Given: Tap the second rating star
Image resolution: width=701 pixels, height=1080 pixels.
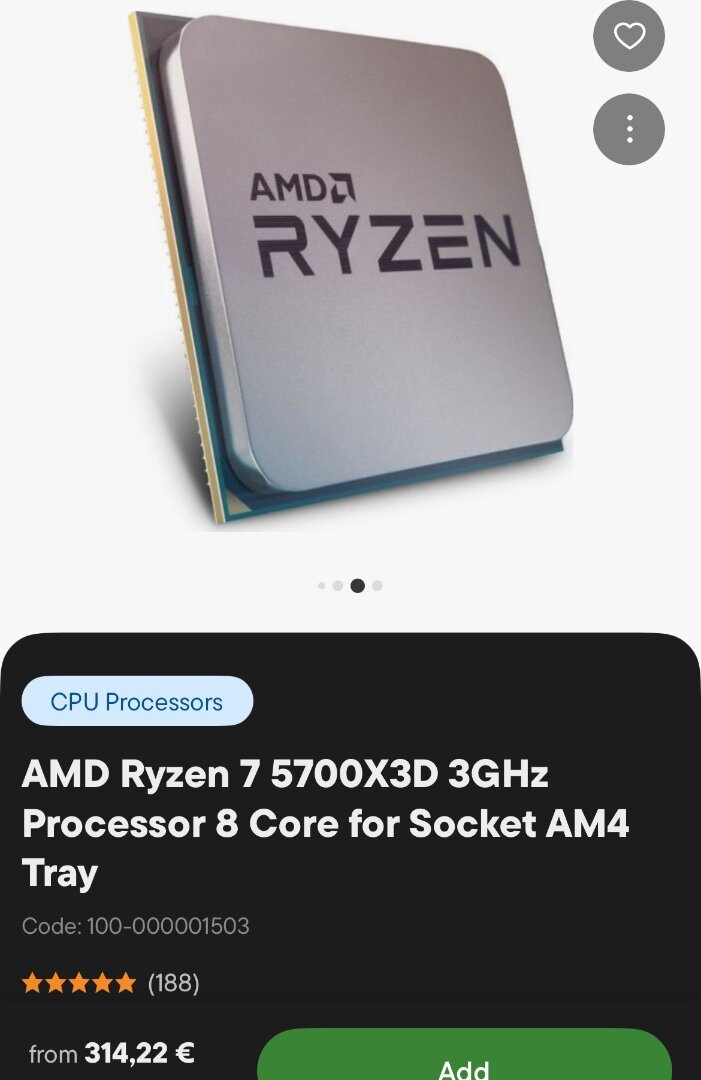Looking at the screenshot, I should click(56, 983).
